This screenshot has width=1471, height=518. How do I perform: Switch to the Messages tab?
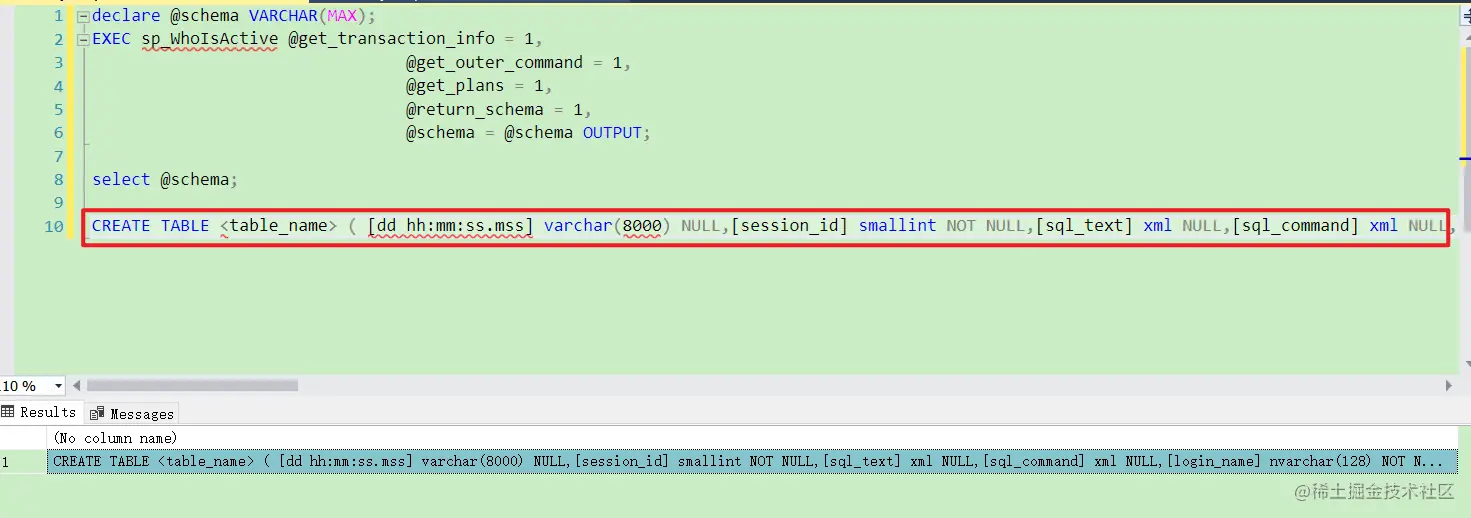(x=132, y=413)
